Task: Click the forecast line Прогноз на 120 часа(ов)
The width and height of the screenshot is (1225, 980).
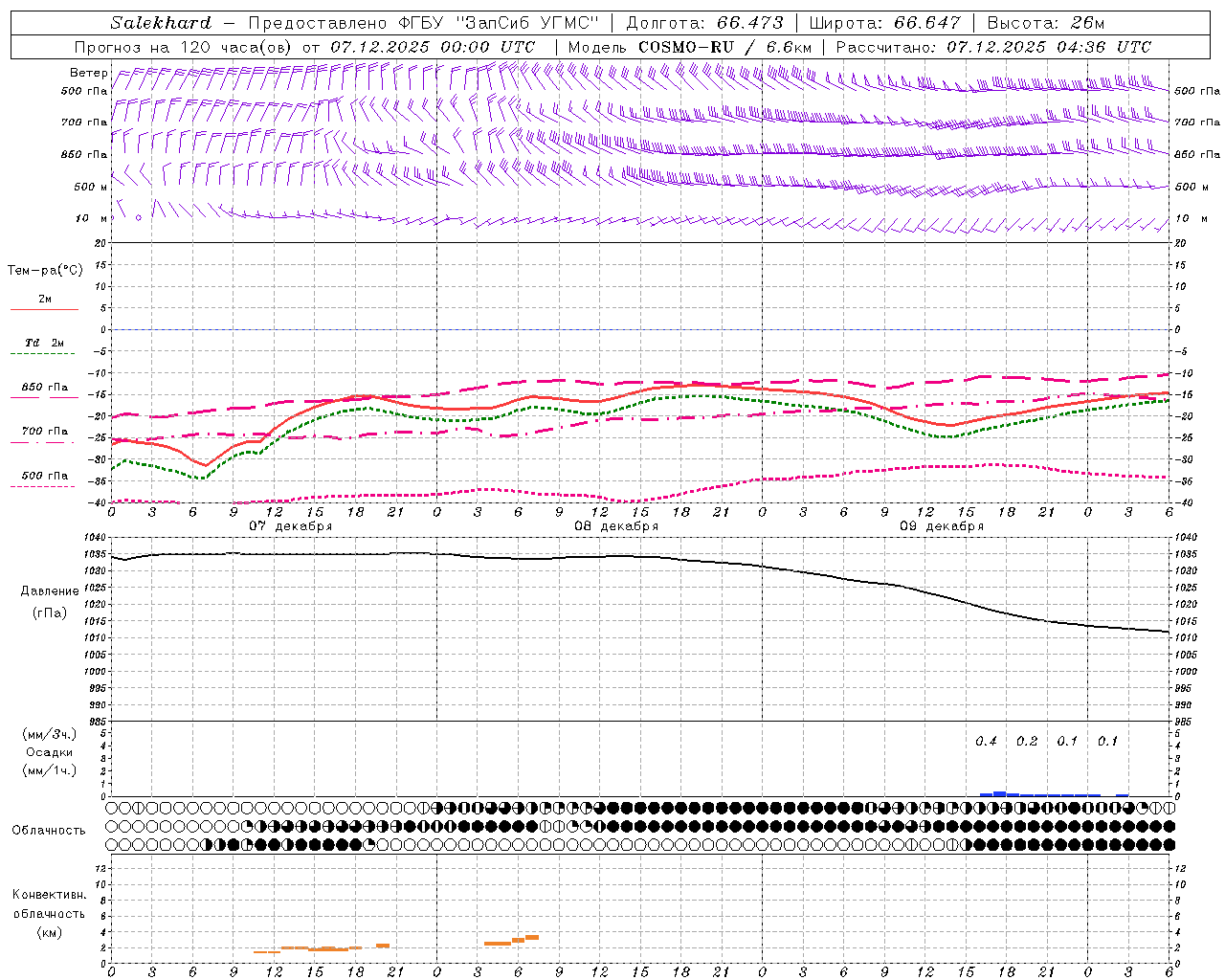Action: click(x=185, y=47)
